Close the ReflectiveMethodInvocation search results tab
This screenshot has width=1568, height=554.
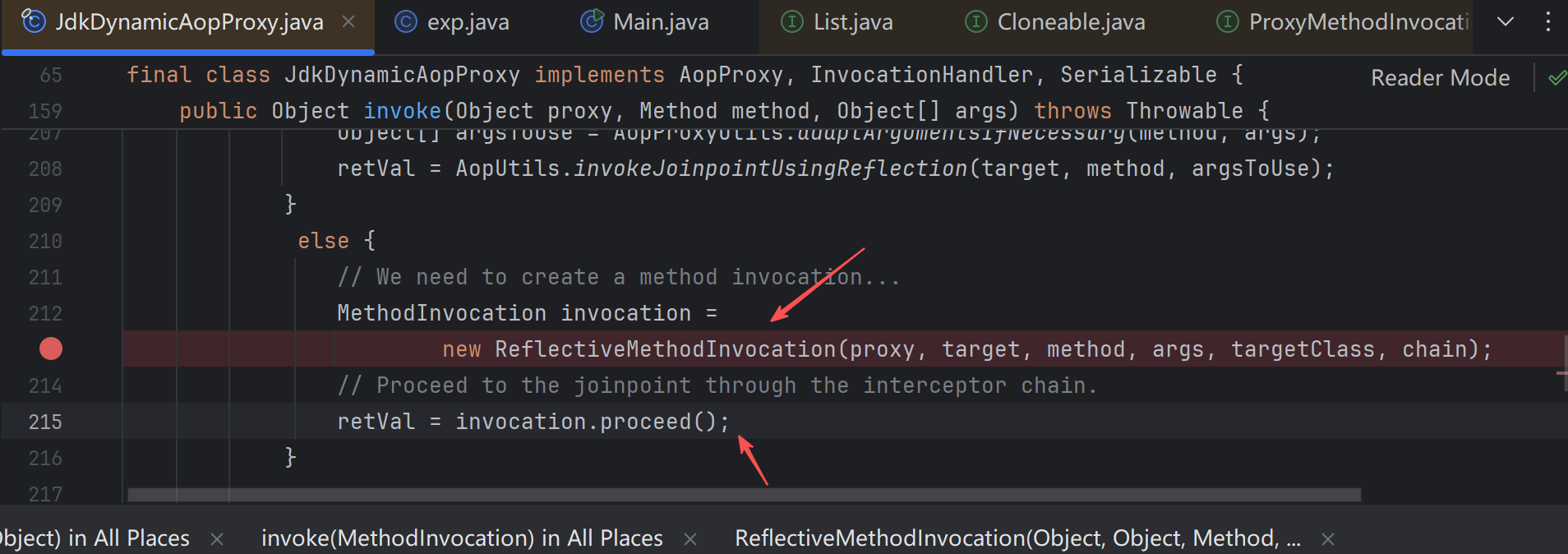[x=1327, y=539]
